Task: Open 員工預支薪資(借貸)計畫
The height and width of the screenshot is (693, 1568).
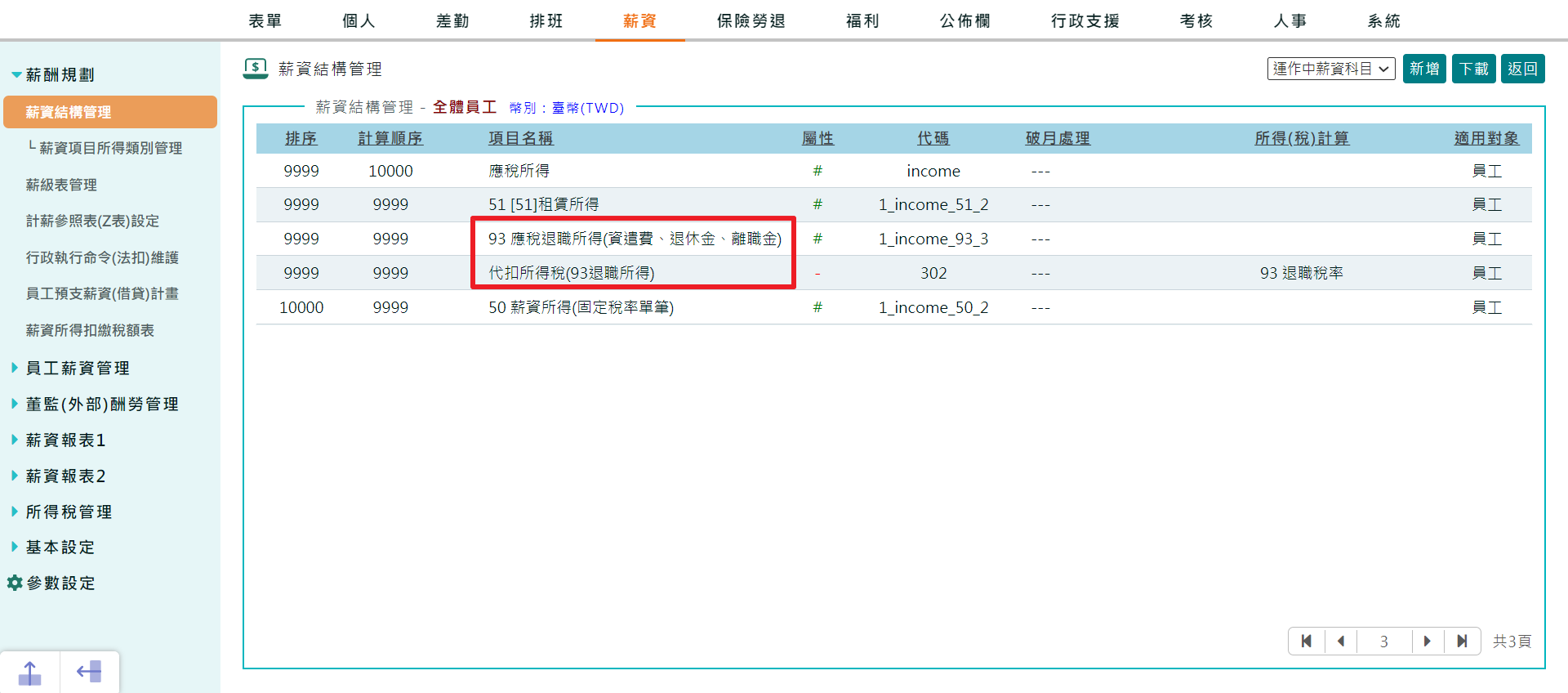Action: (102, 293)
